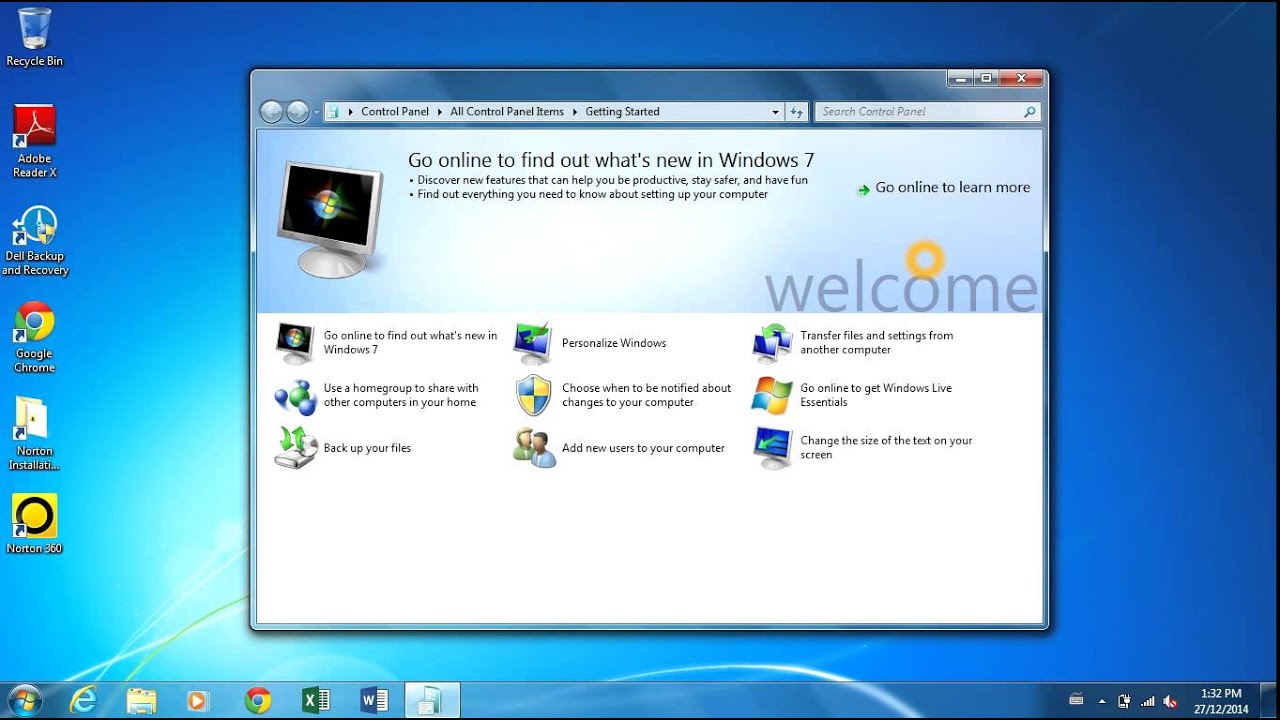1280x720 pixels.
Task: Click the muted speaker volume tray icon
Action: click(1171, 701)
